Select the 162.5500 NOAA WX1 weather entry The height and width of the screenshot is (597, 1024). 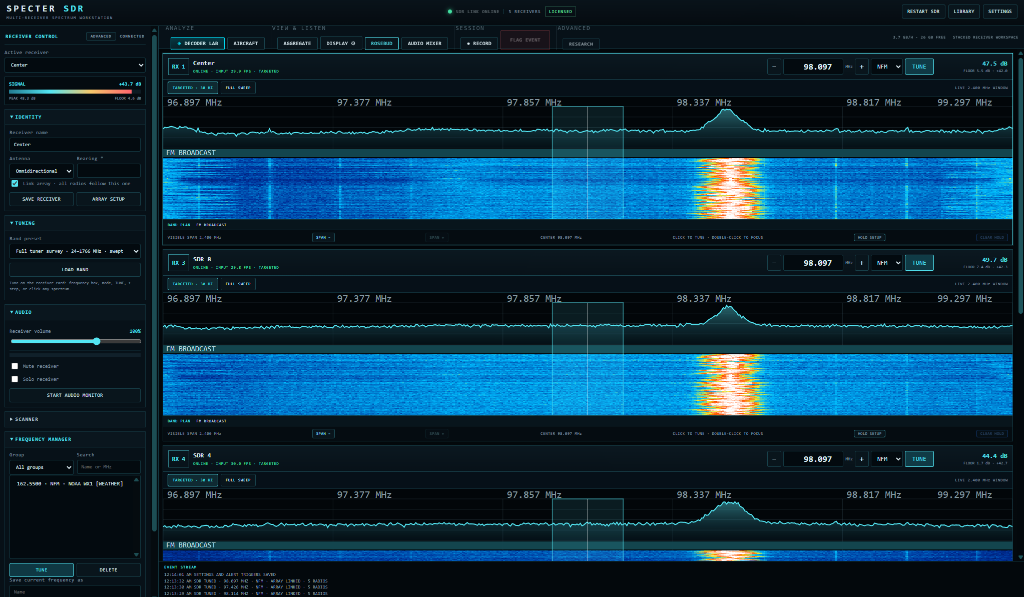(x=70, y=484)
